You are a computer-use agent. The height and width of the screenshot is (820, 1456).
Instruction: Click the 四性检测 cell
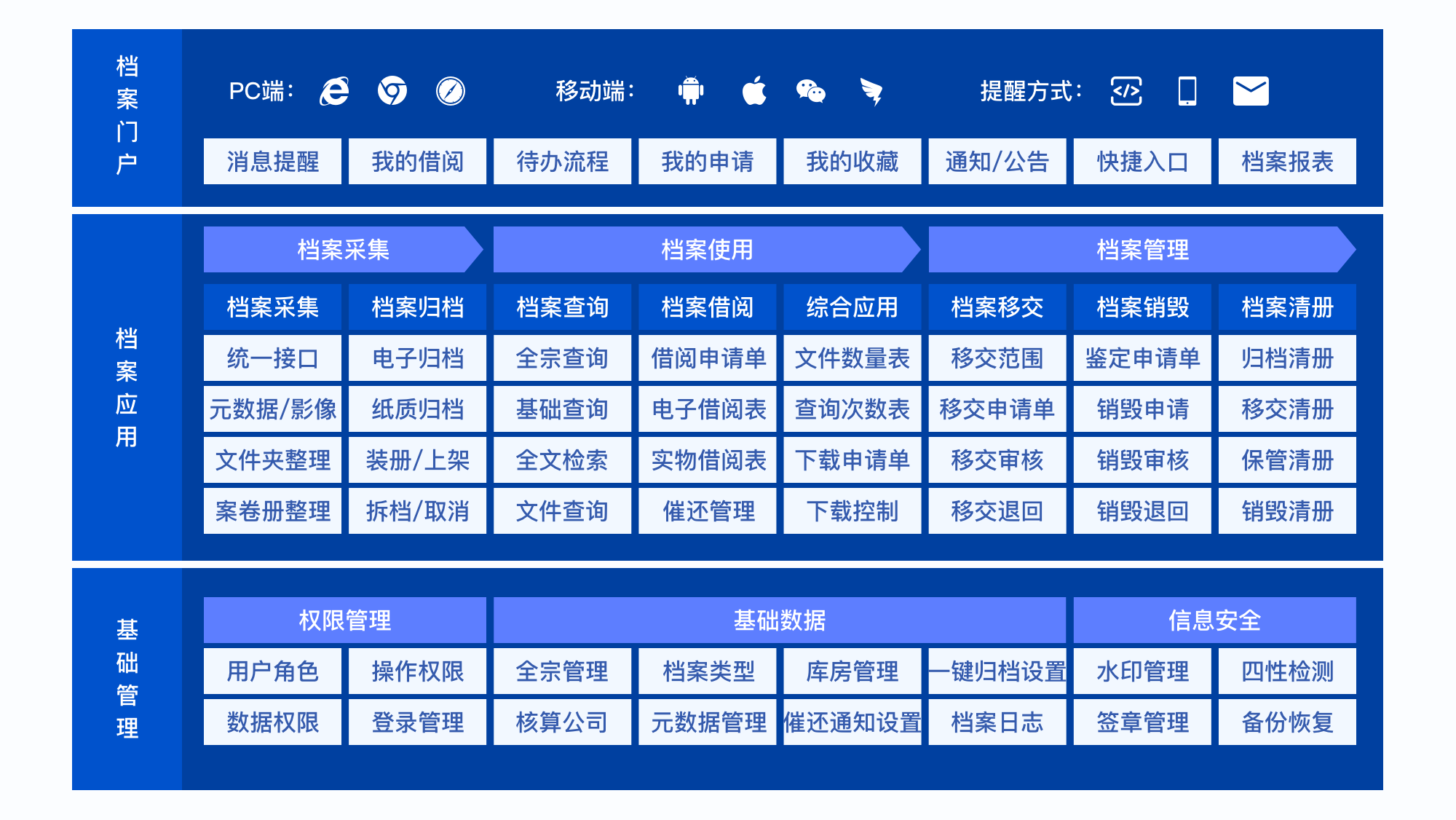[x=1287, y=671]
